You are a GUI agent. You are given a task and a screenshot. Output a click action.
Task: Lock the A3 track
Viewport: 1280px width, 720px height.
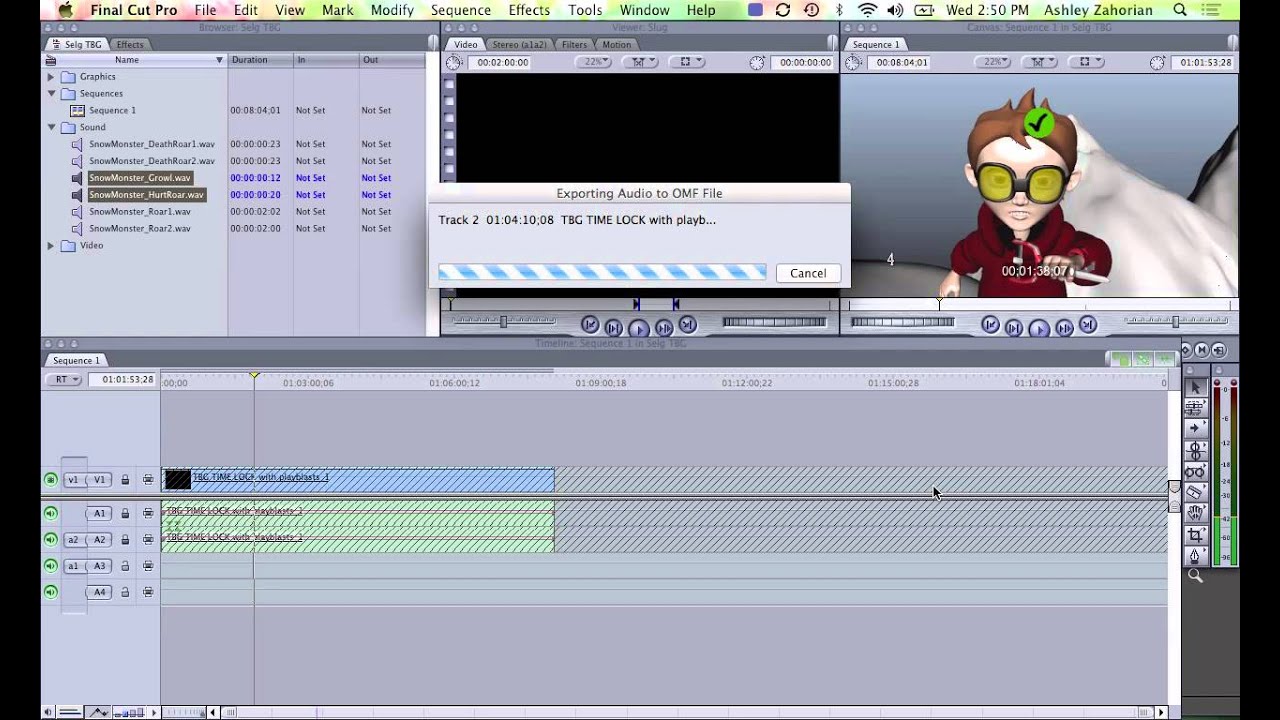(x=125, y=566)
